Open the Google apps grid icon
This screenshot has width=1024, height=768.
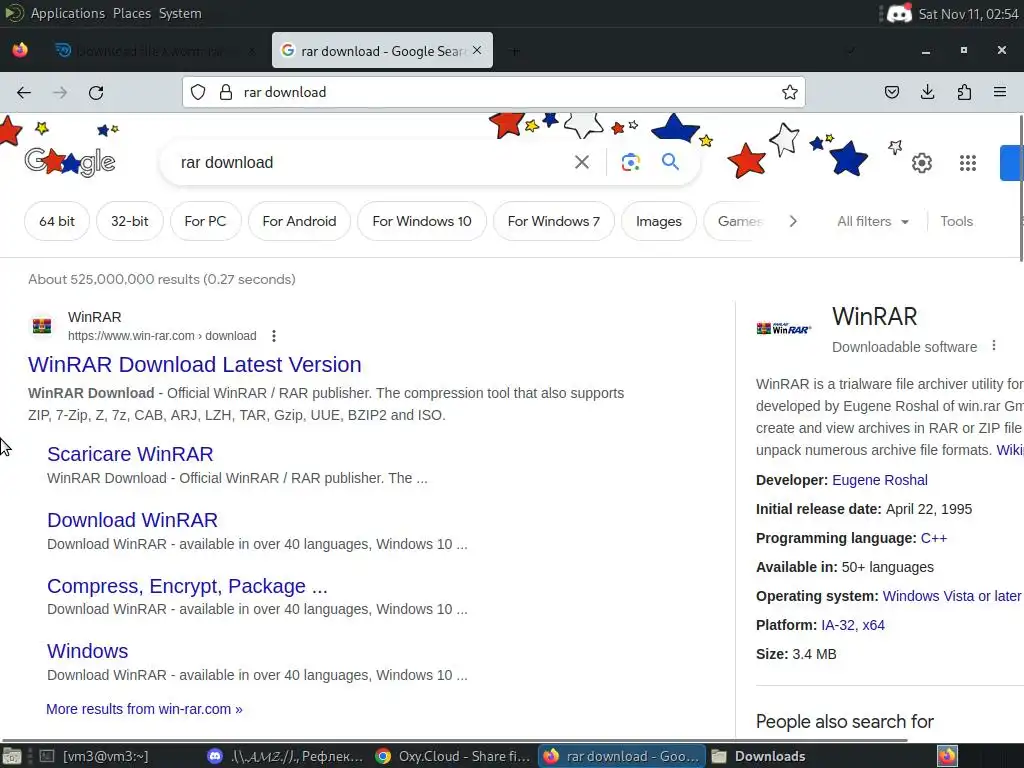tap(968, 163)
